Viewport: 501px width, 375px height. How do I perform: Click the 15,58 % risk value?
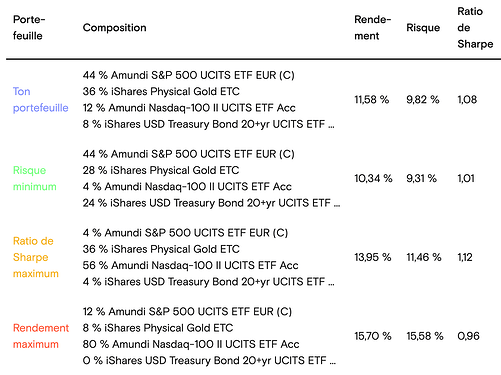coord(425,336)
